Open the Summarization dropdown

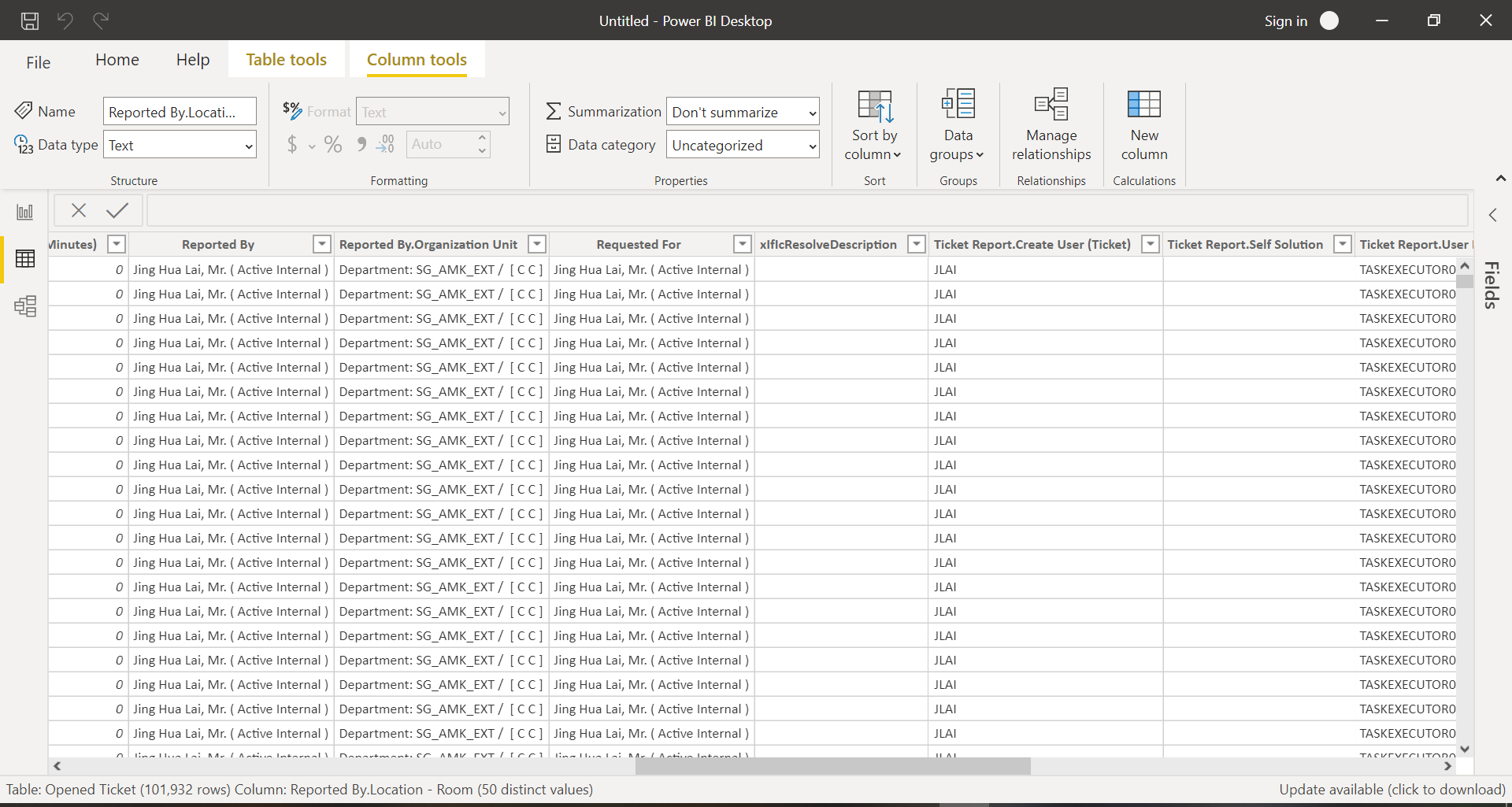tap(743, 112)
